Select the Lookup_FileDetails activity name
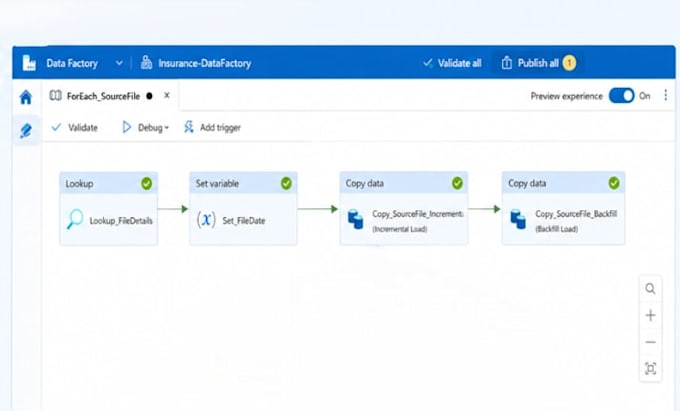680x411 pixels. [x=121, y=221]
